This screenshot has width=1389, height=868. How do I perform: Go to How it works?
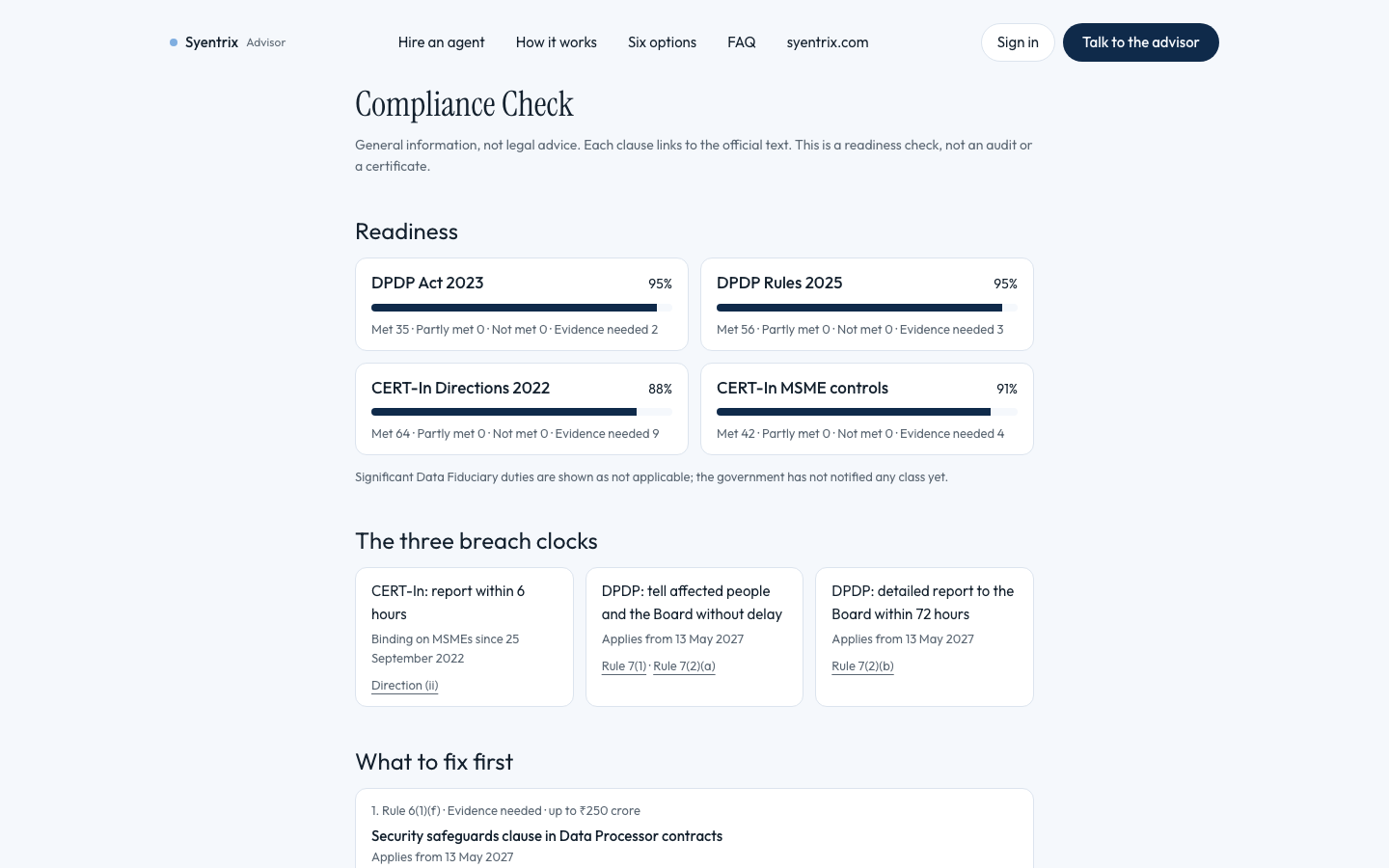(x=556, y=42)
